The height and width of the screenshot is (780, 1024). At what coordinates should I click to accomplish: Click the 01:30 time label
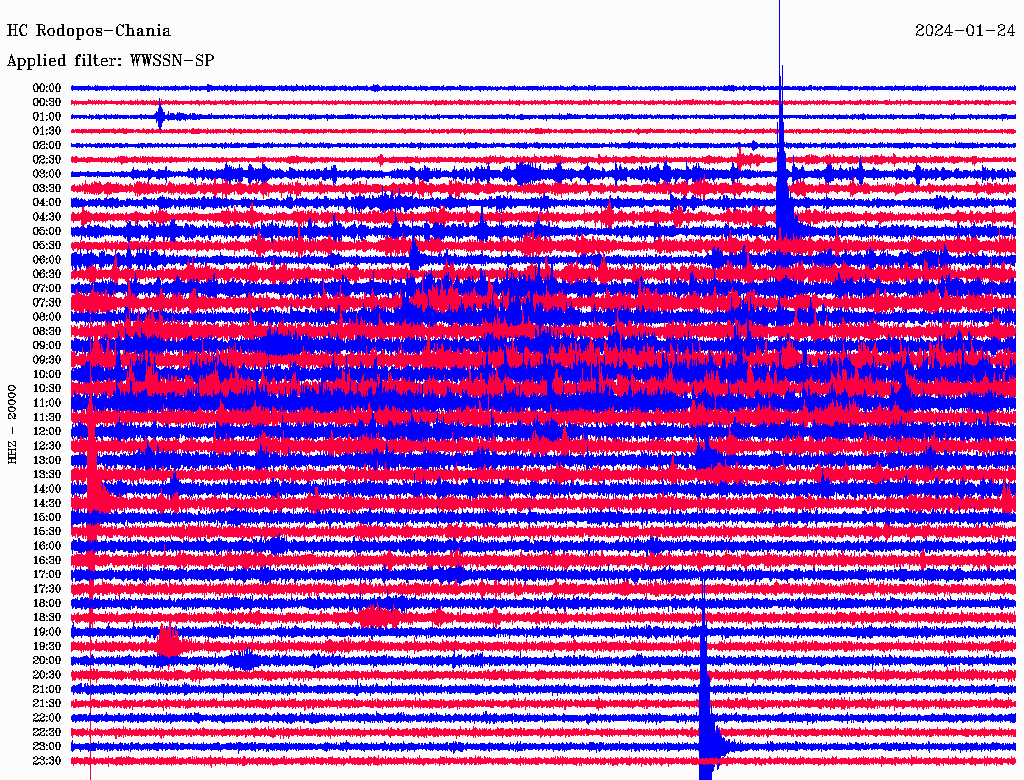(x=47, y=131)
